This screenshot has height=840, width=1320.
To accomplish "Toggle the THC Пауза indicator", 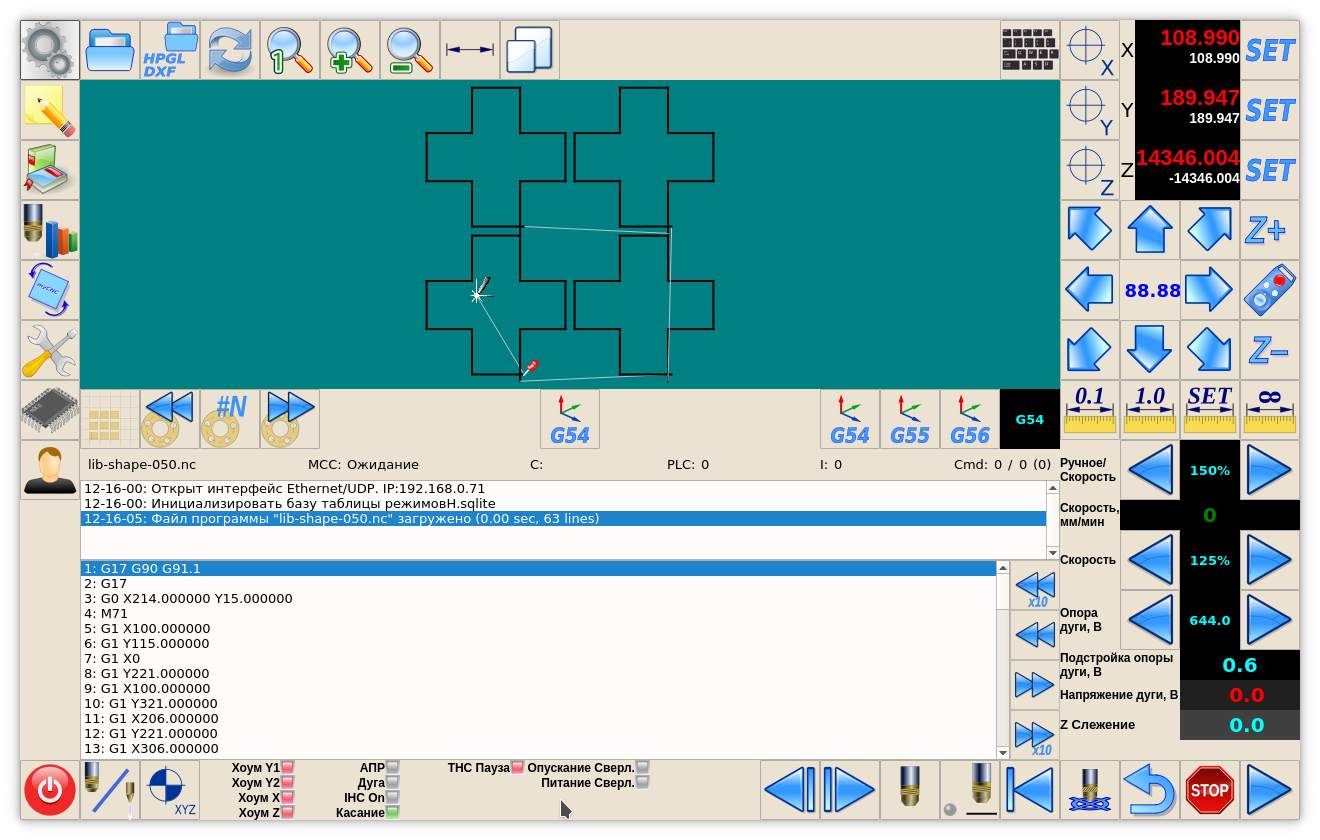I will pyautogui.click(x=517, y=768).
